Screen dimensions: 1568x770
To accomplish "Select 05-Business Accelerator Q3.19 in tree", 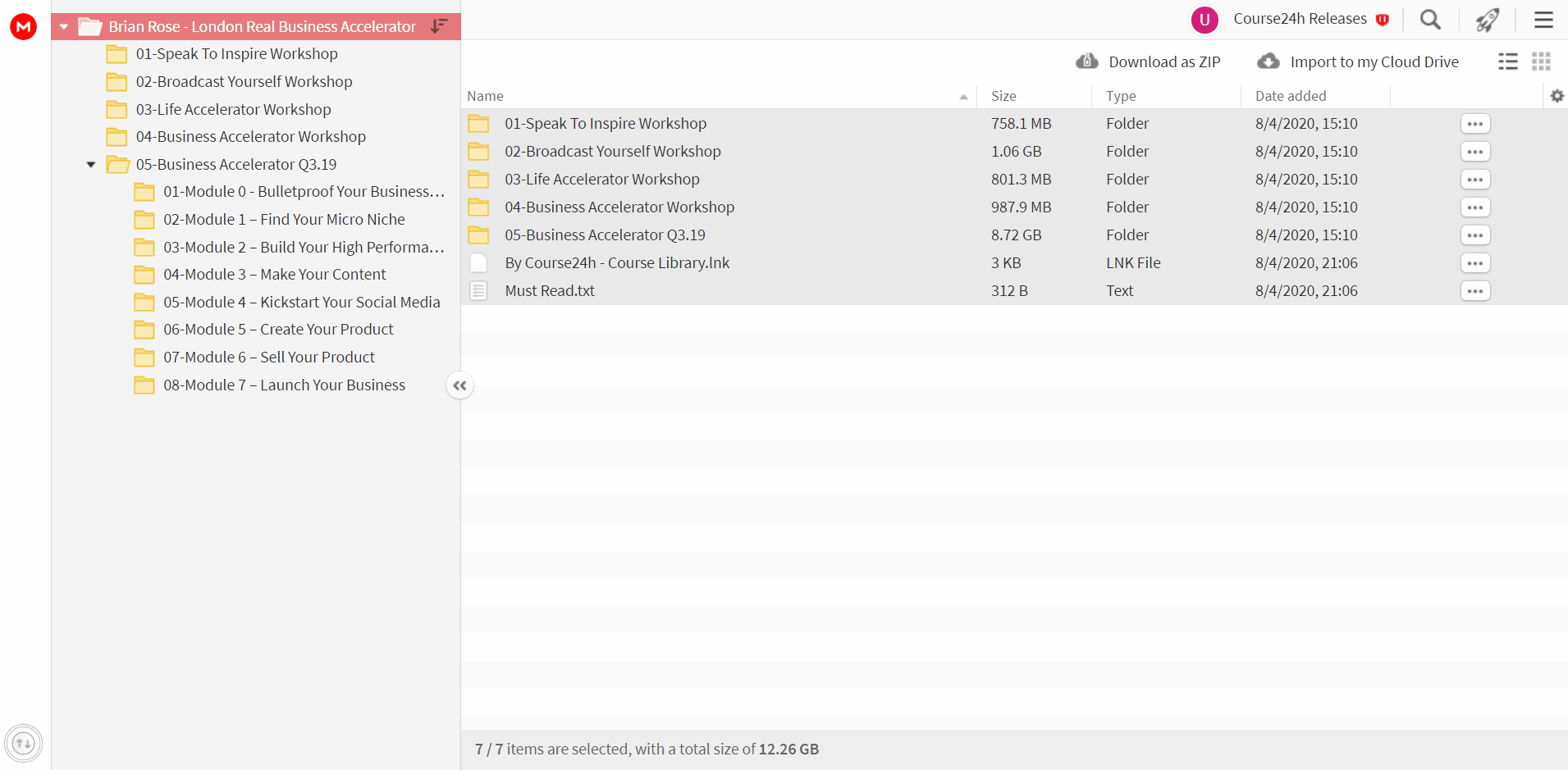I will pyautogui.click(x=236, y=165).
